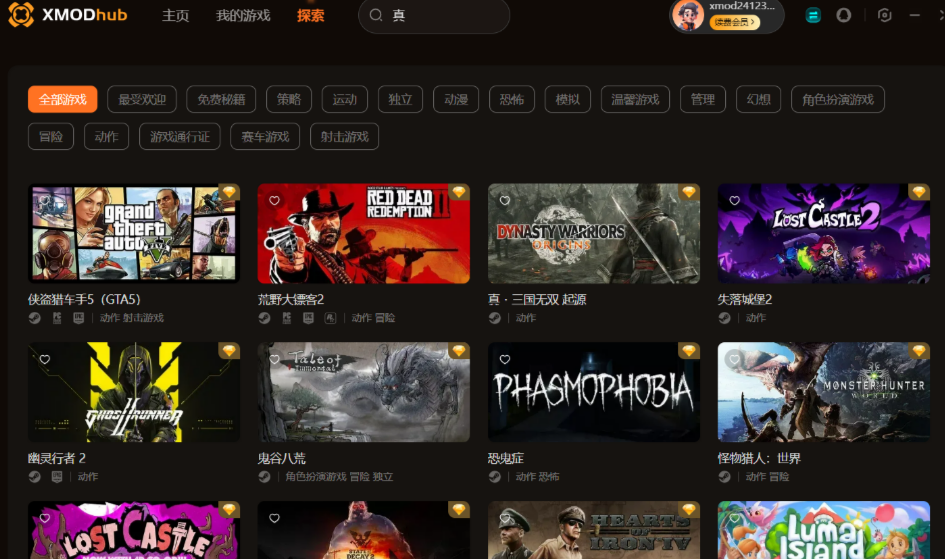Favorite Red Dead Redemption II heart icon
Screen dimensions: 945x559
pyautogui.click(x=274, y=201)
